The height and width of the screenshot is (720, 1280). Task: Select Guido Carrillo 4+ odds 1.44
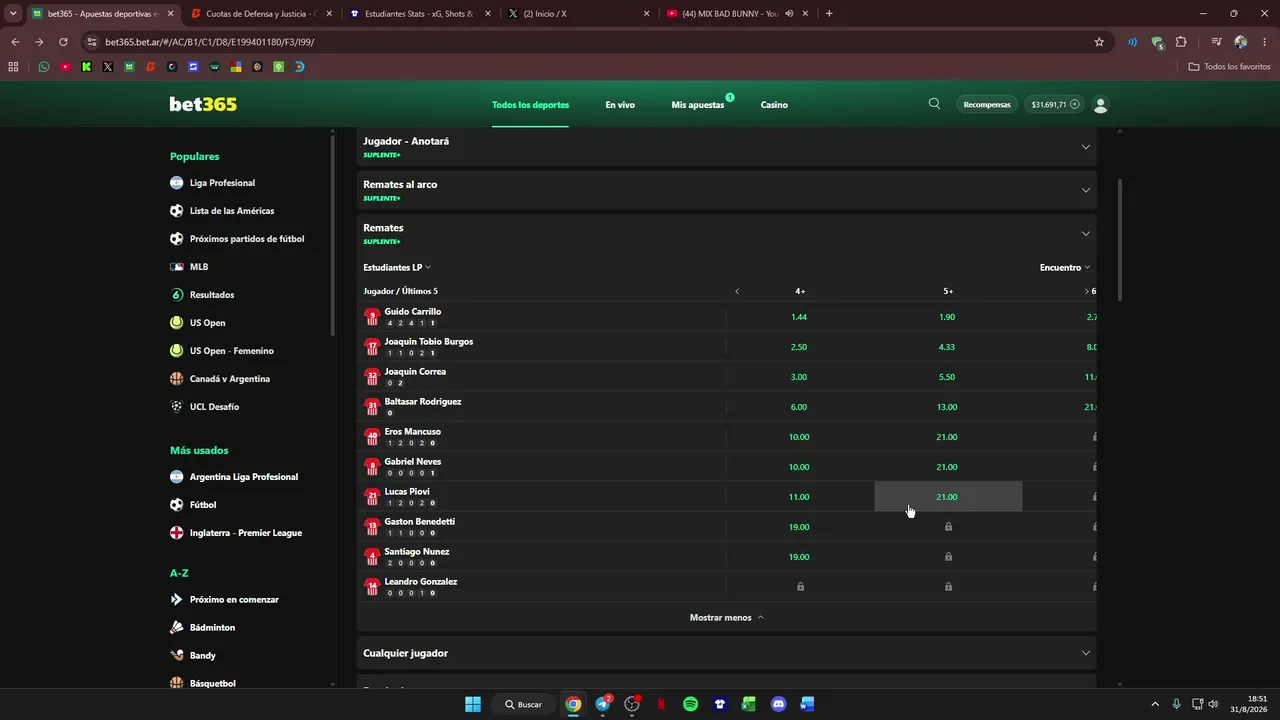799,317
